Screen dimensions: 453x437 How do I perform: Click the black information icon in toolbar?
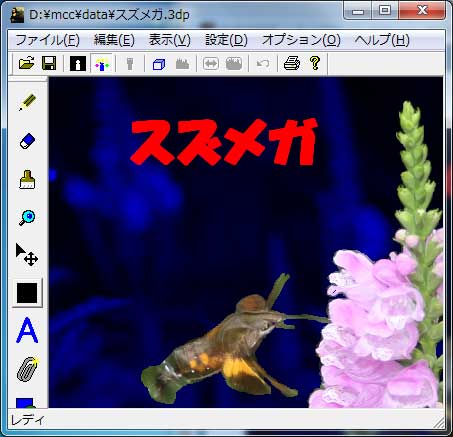78,63
